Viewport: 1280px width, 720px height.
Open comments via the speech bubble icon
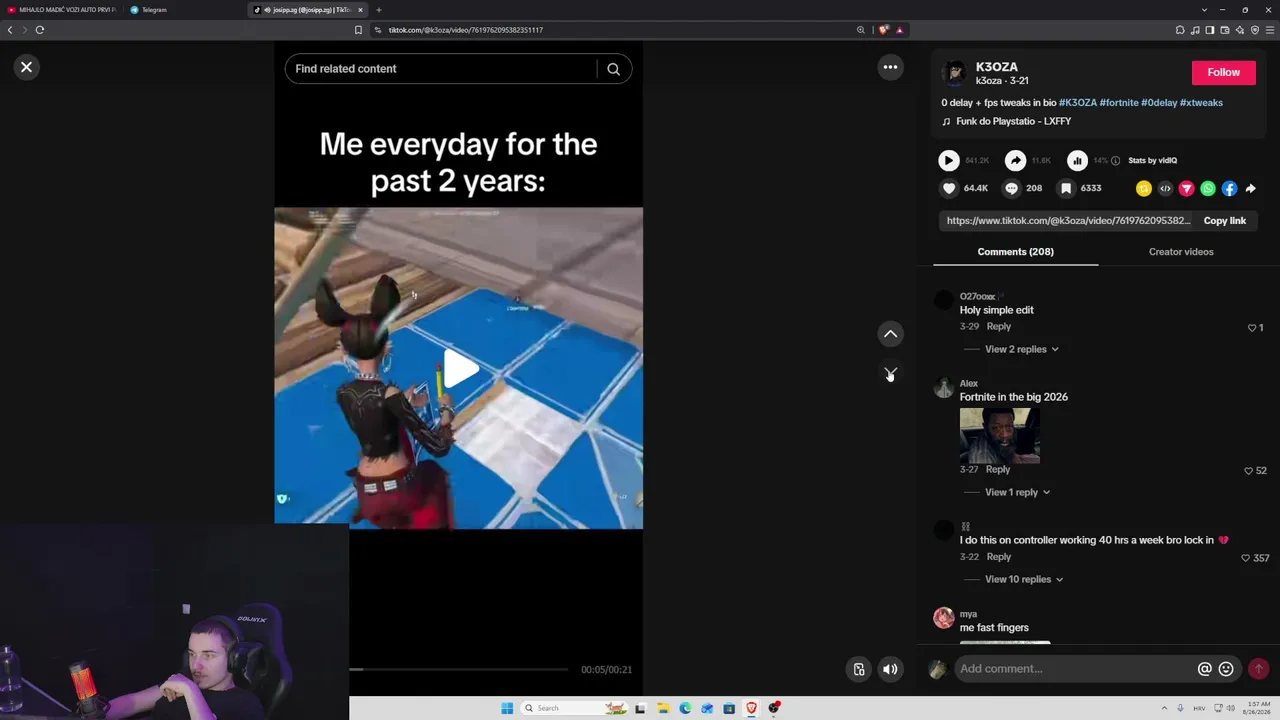pyautogui.click(x=1011, y=188)
